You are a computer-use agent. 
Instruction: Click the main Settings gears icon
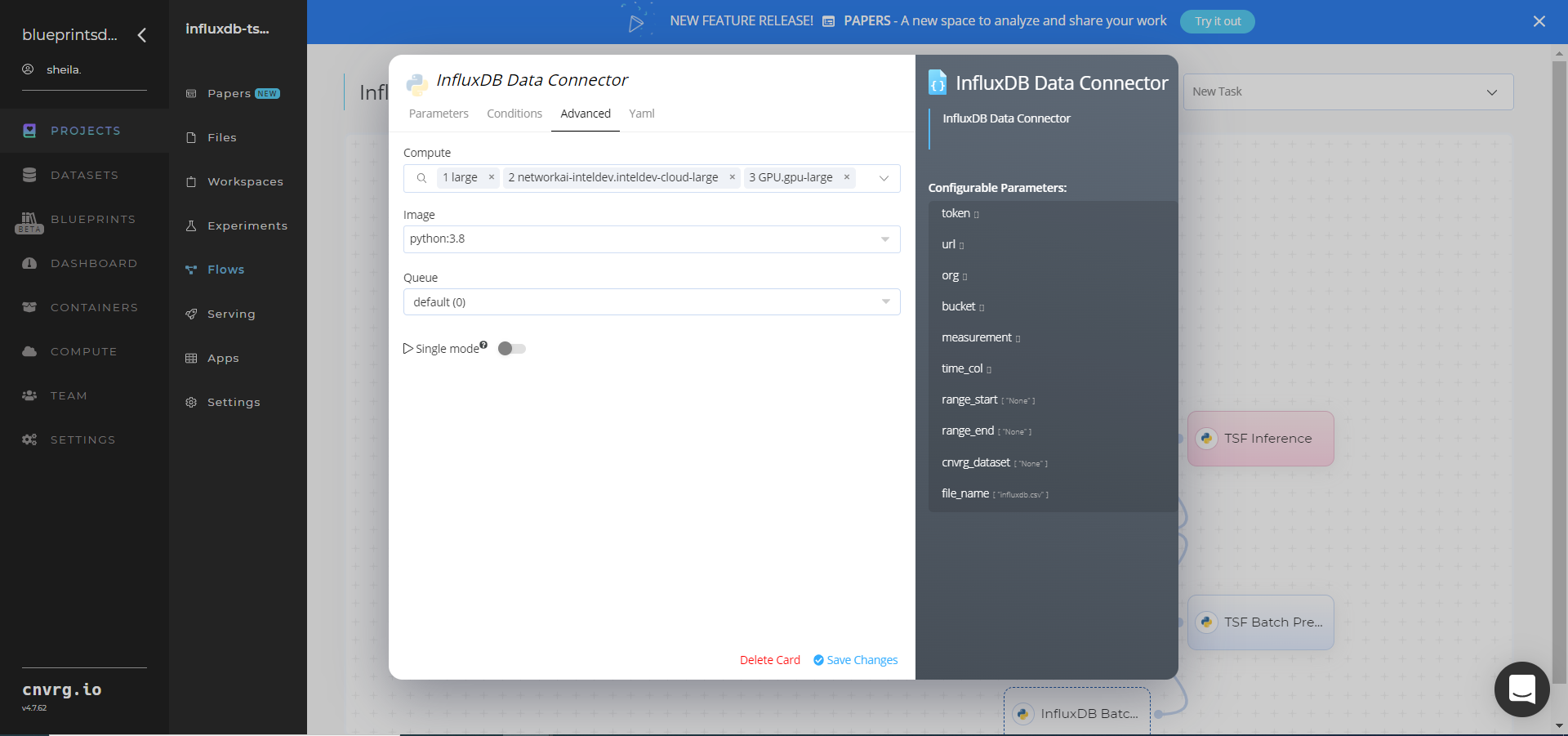(x=29, y=439)
